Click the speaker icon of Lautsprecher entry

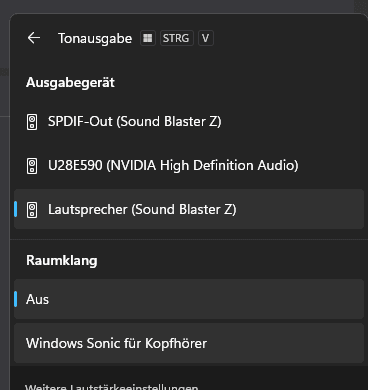[x=32, y=210]
